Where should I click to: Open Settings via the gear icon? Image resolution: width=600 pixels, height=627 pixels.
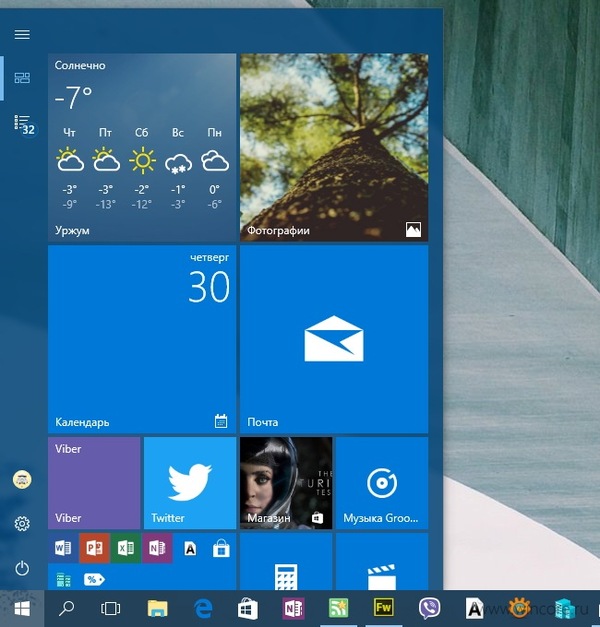point(22,523)
